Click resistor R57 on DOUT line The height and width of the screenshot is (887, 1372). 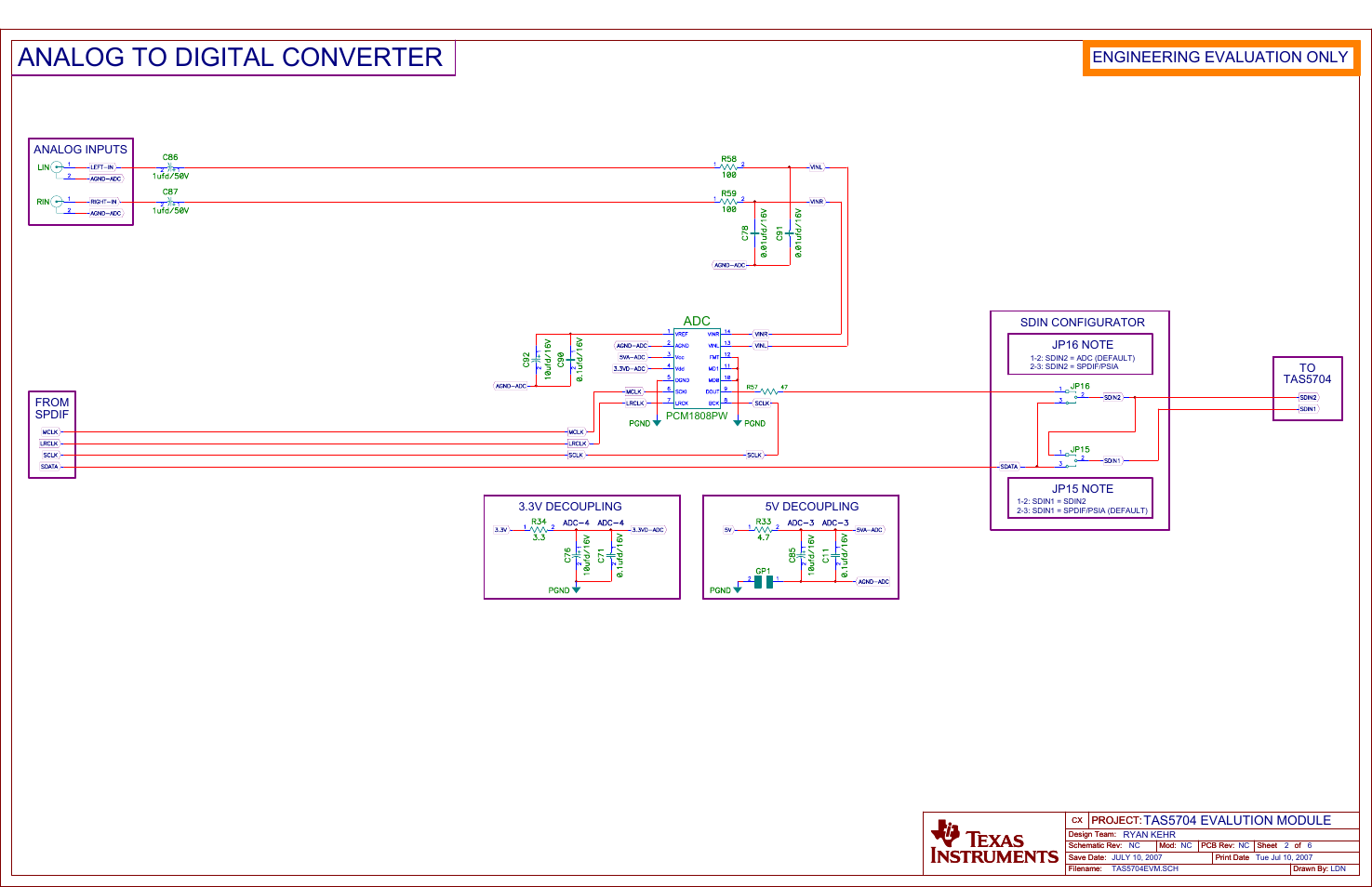(768, 391)
